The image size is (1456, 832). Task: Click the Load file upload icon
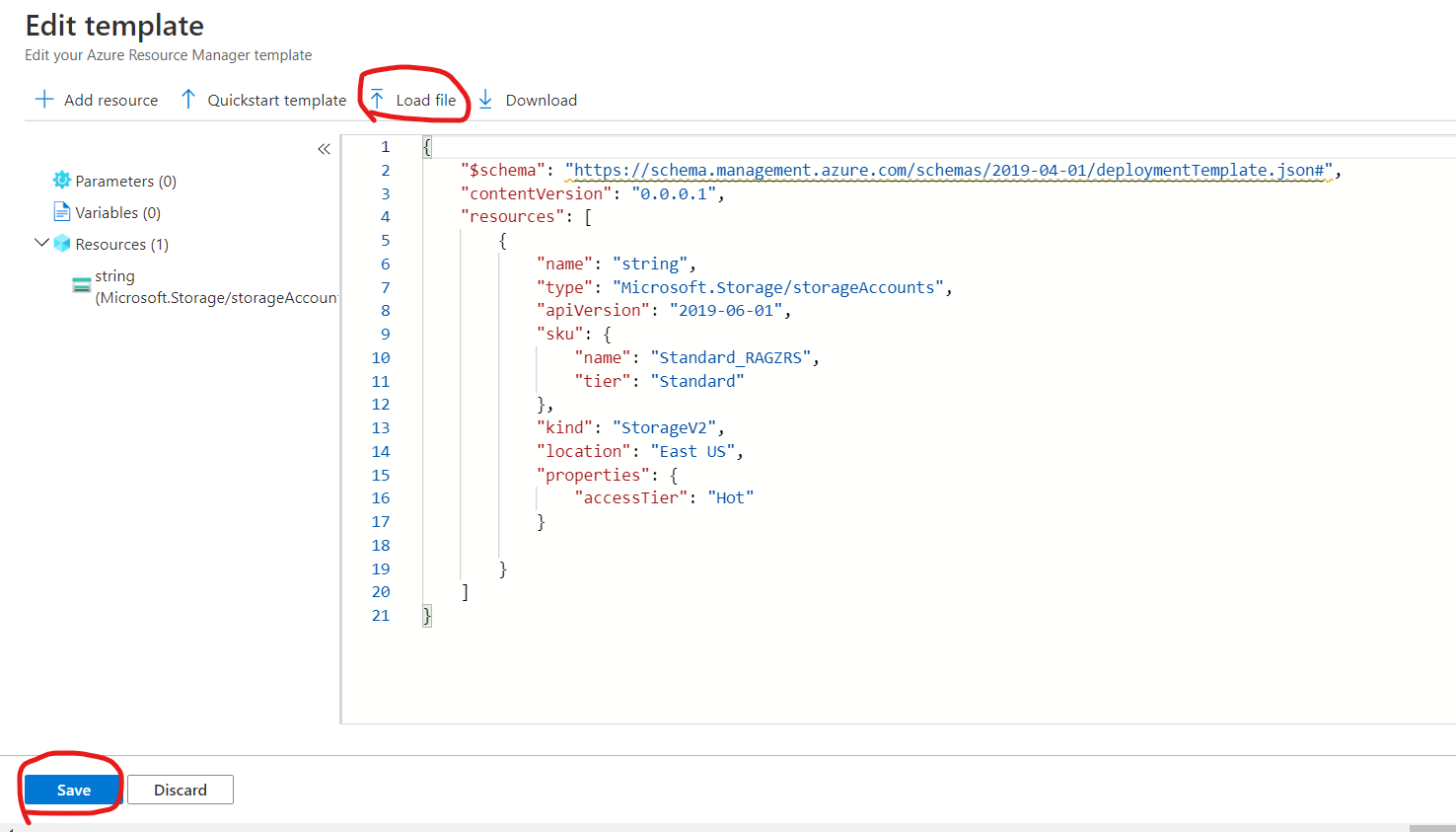[x=377, y=100]
